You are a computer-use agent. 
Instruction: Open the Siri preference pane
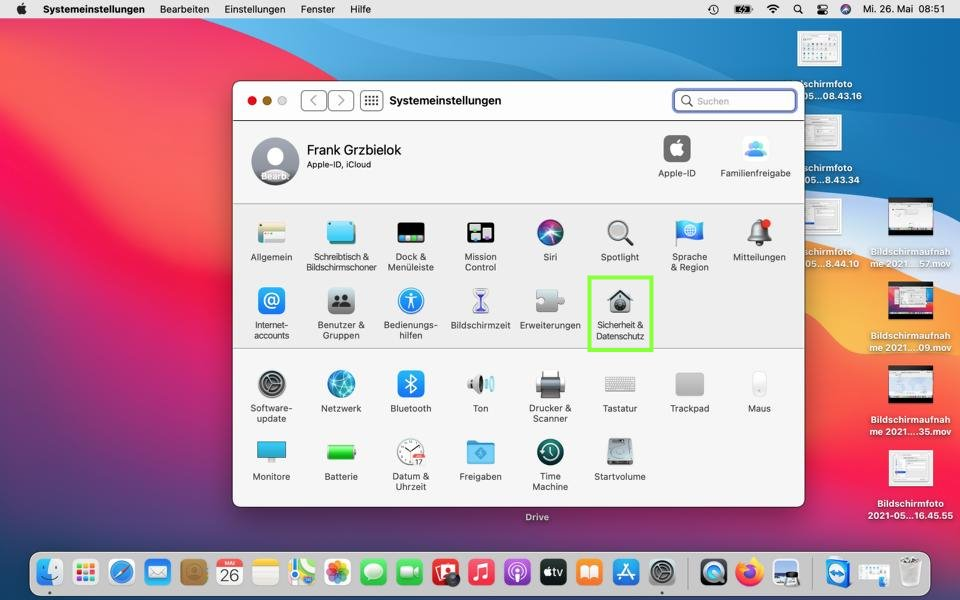(x=550, y=241)
